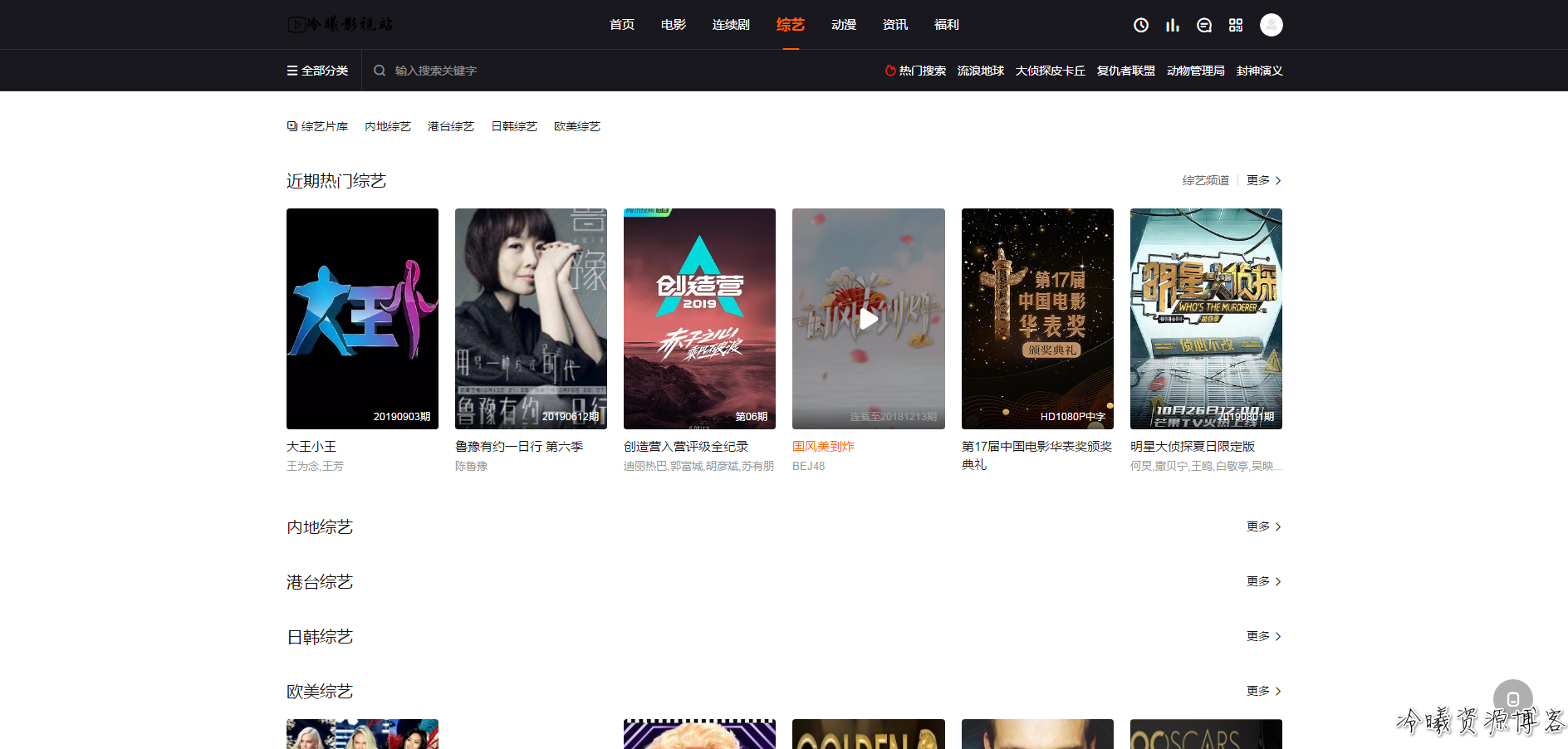Click the 热门搜索 label
1568x749 pixels.
tap(915, 71)
